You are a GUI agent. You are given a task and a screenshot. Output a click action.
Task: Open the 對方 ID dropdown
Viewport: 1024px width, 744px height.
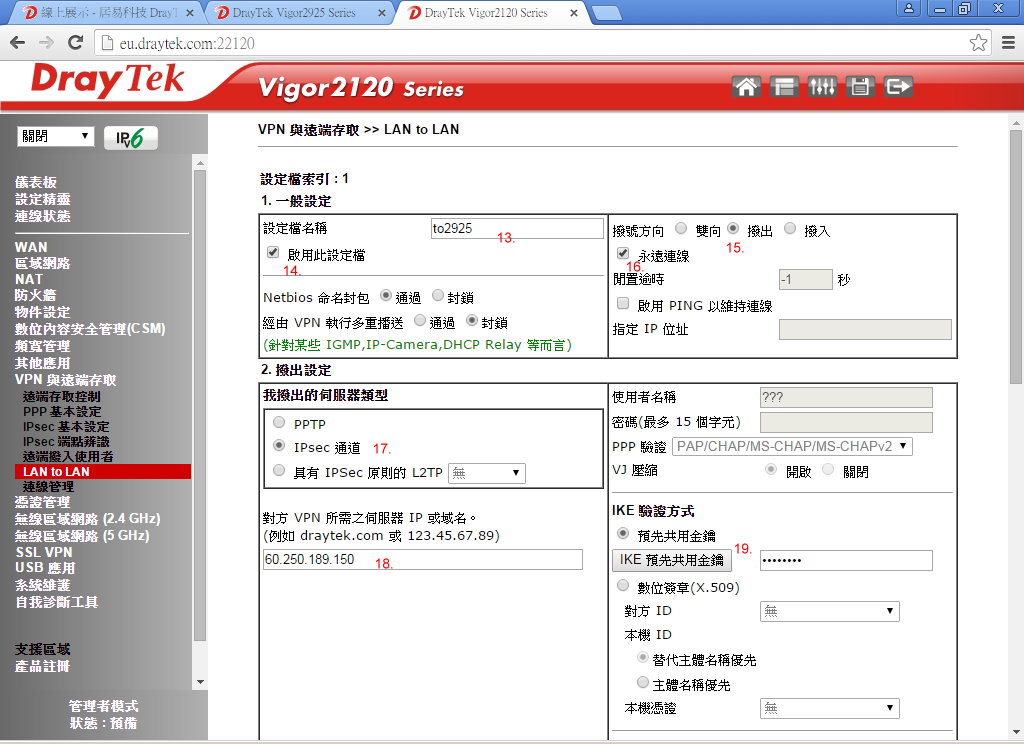tap(829, 611)
